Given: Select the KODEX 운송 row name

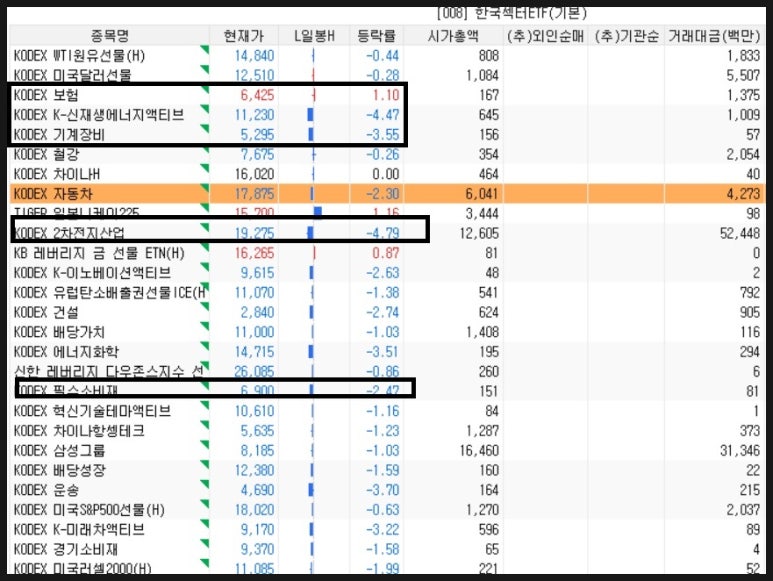Looking at the screenshot, I should click(x=45, y=490).
